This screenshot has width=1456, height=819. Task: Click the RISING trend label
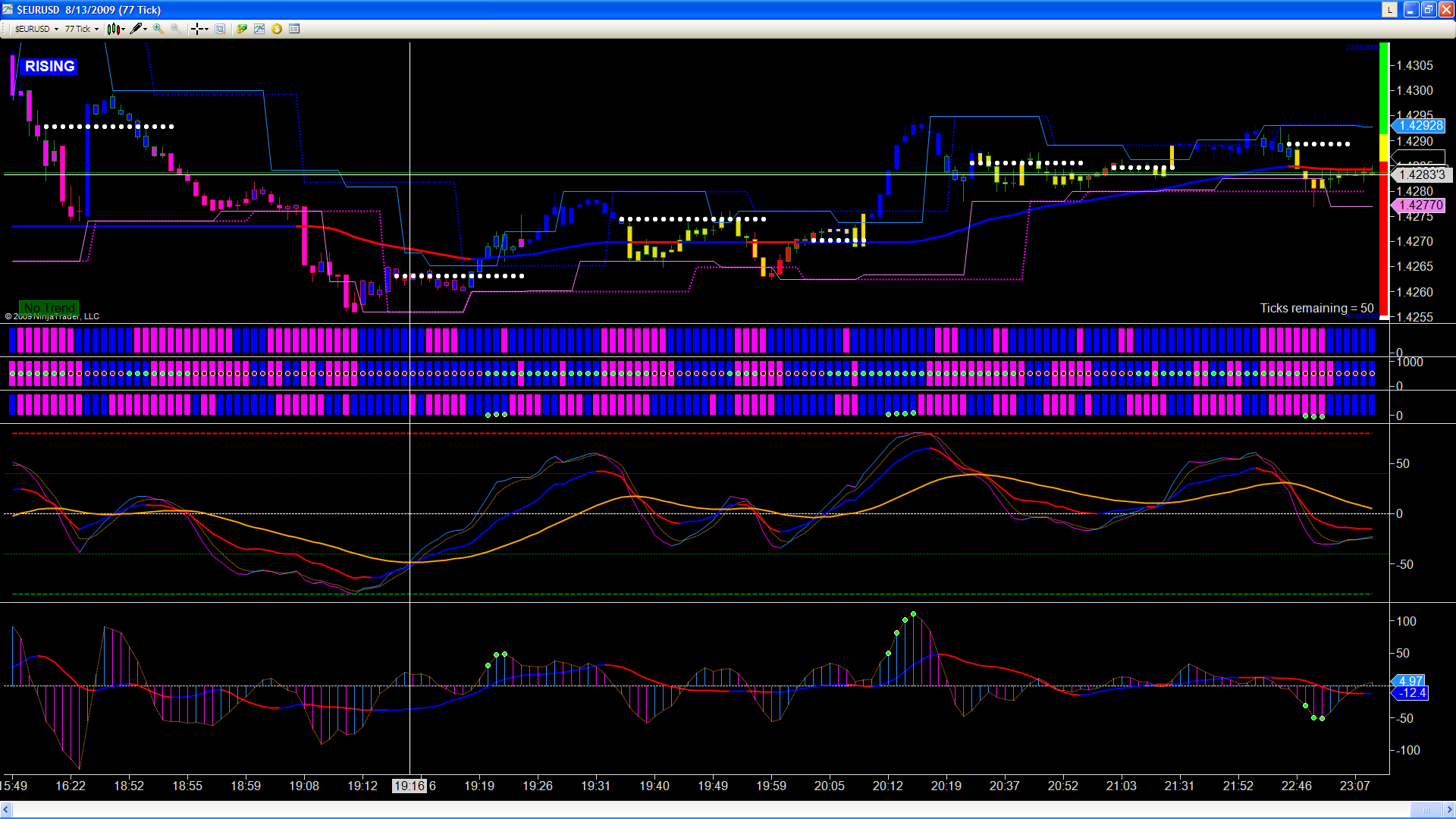(49, 67)
